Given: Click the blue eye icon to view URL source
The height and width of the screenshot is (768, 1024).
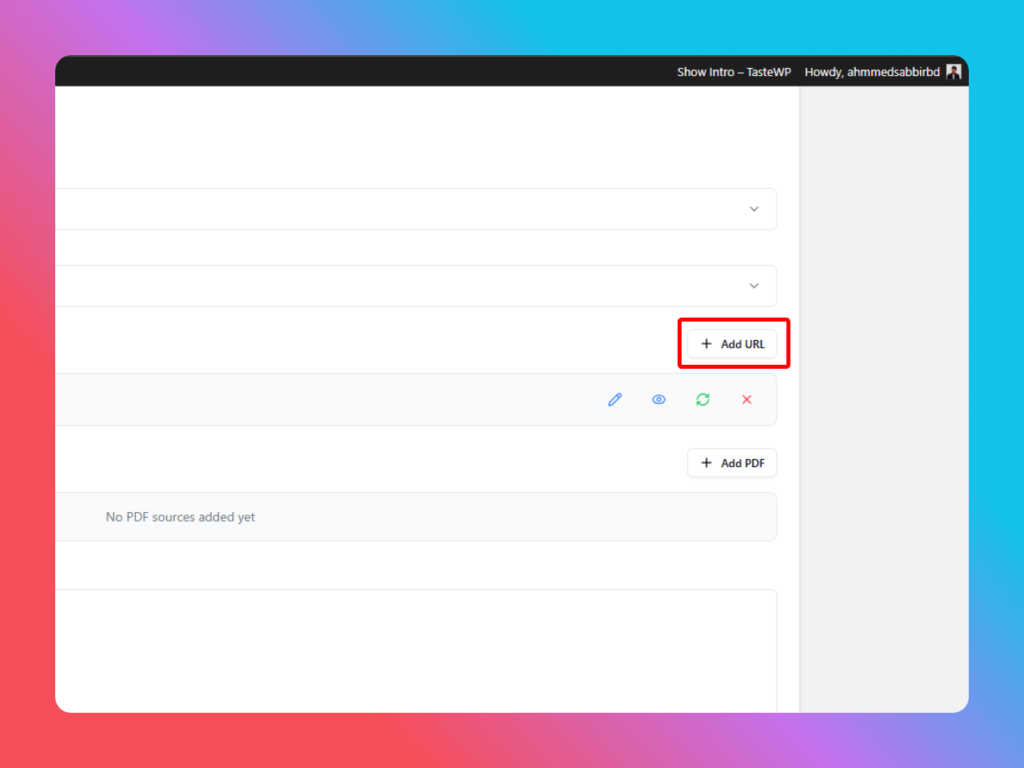Looking at the screenshot, I should (x=659, y=400).
